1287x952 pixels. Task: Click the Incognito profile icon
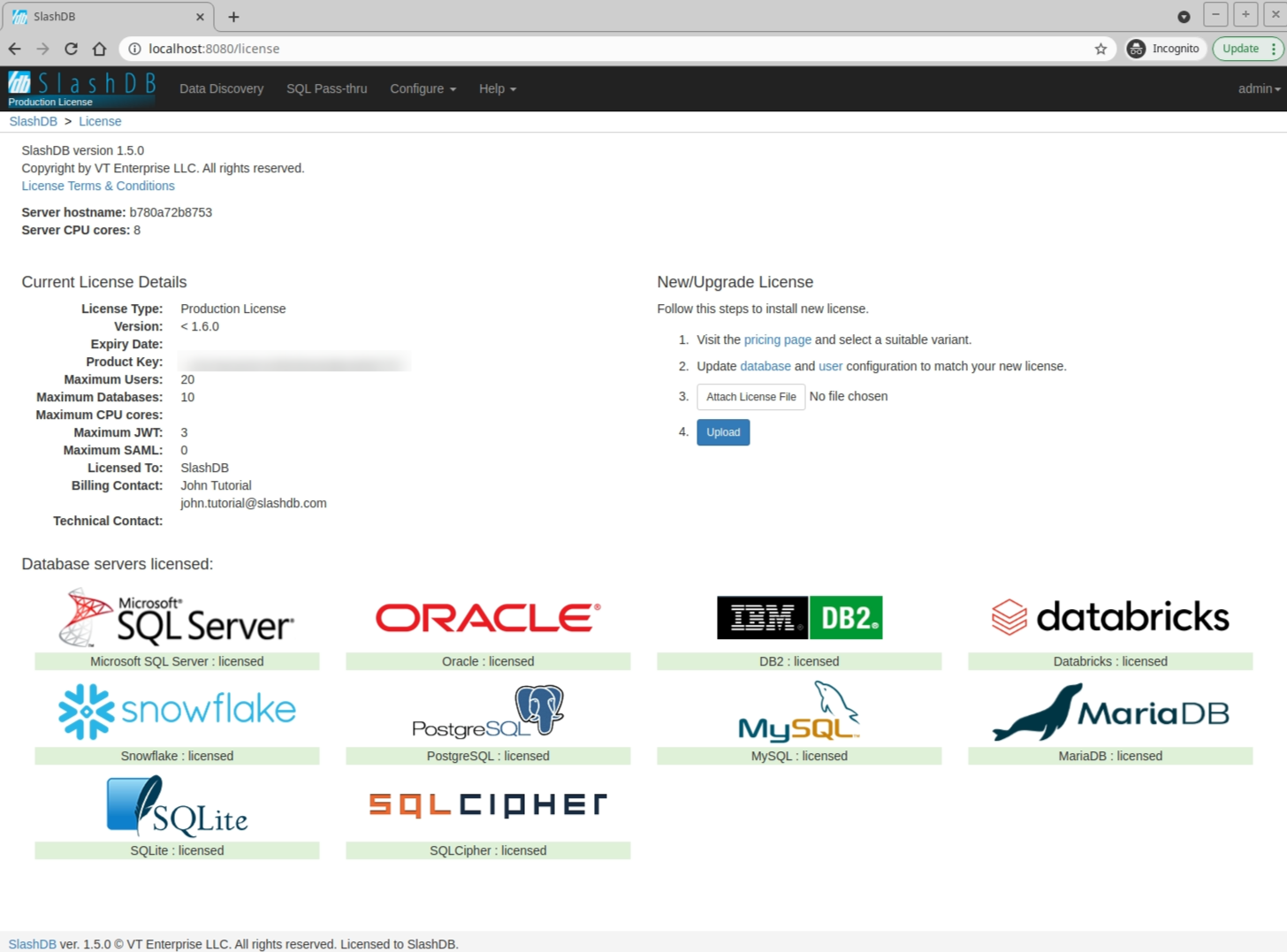[1137, 49]
